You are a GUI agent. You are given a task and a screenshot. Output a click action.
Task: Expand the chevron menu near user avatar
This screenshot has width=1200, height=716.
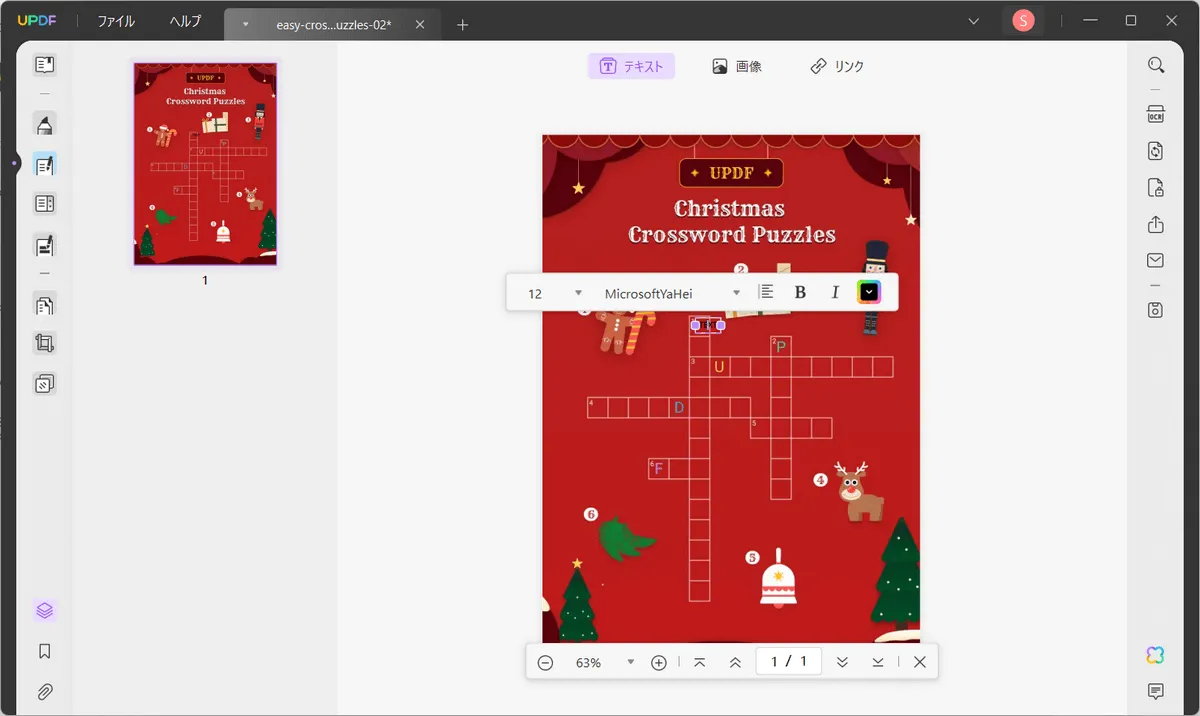pos(975,21)
